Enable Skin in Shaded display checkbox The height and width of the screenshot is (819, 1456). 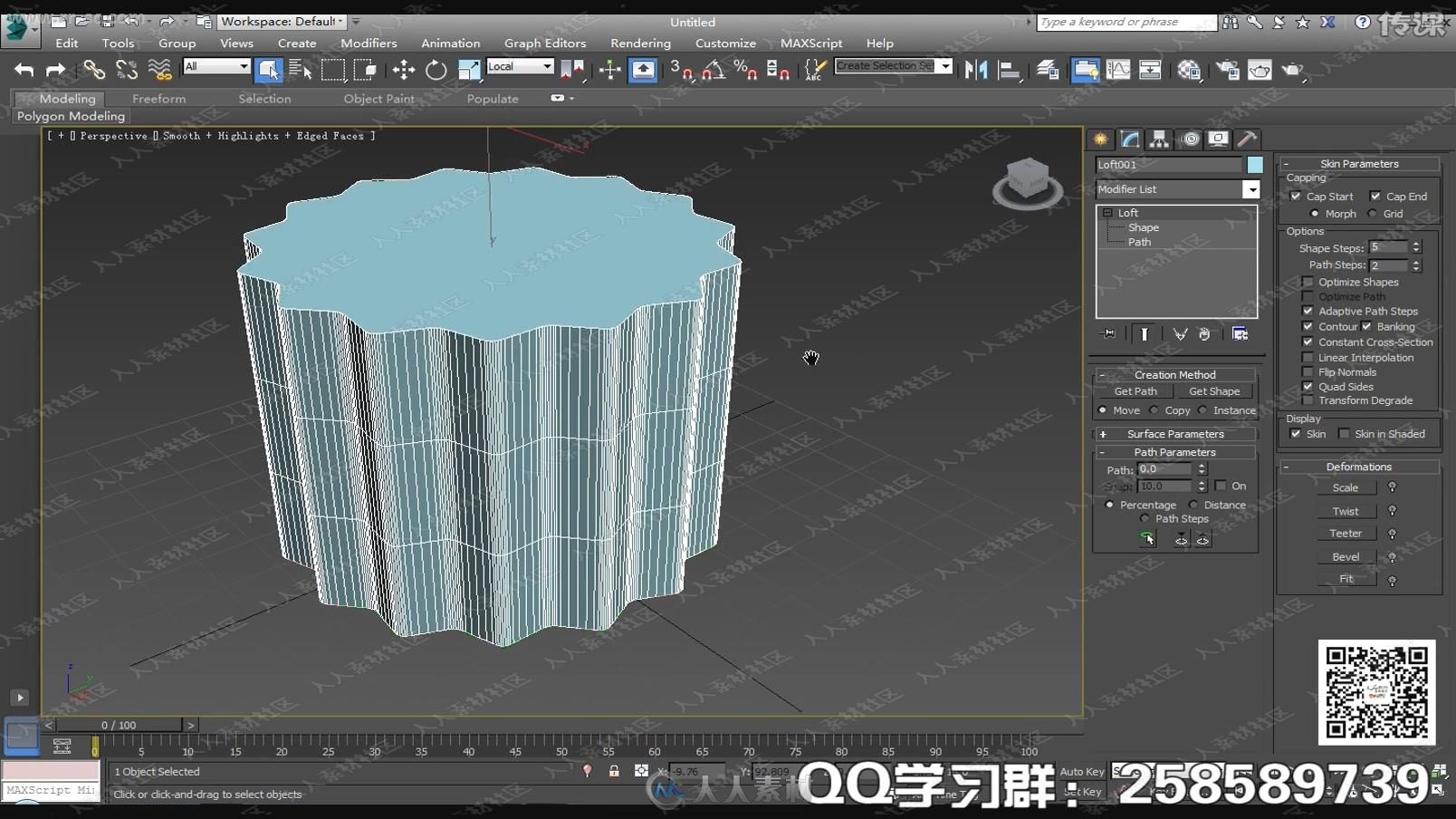pyautogui.click(x=1344, y=434)
